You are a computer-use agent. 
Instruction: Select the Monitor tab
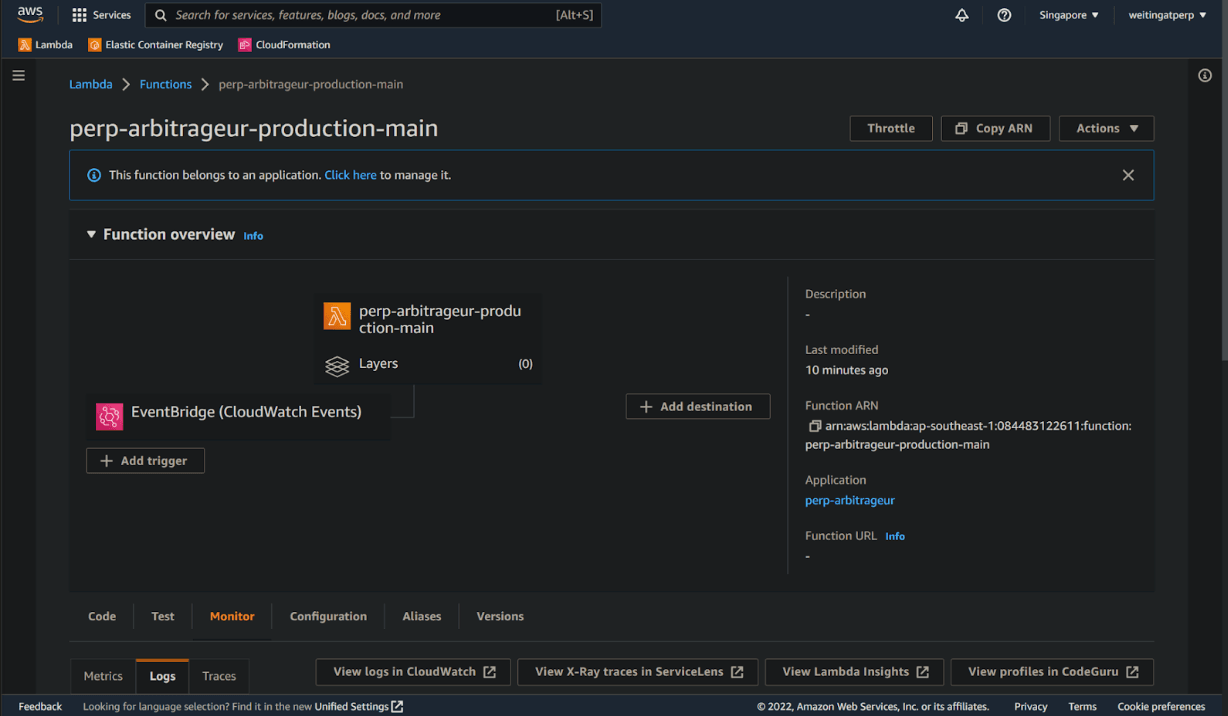pyautogui.click(x=232, y=616)
